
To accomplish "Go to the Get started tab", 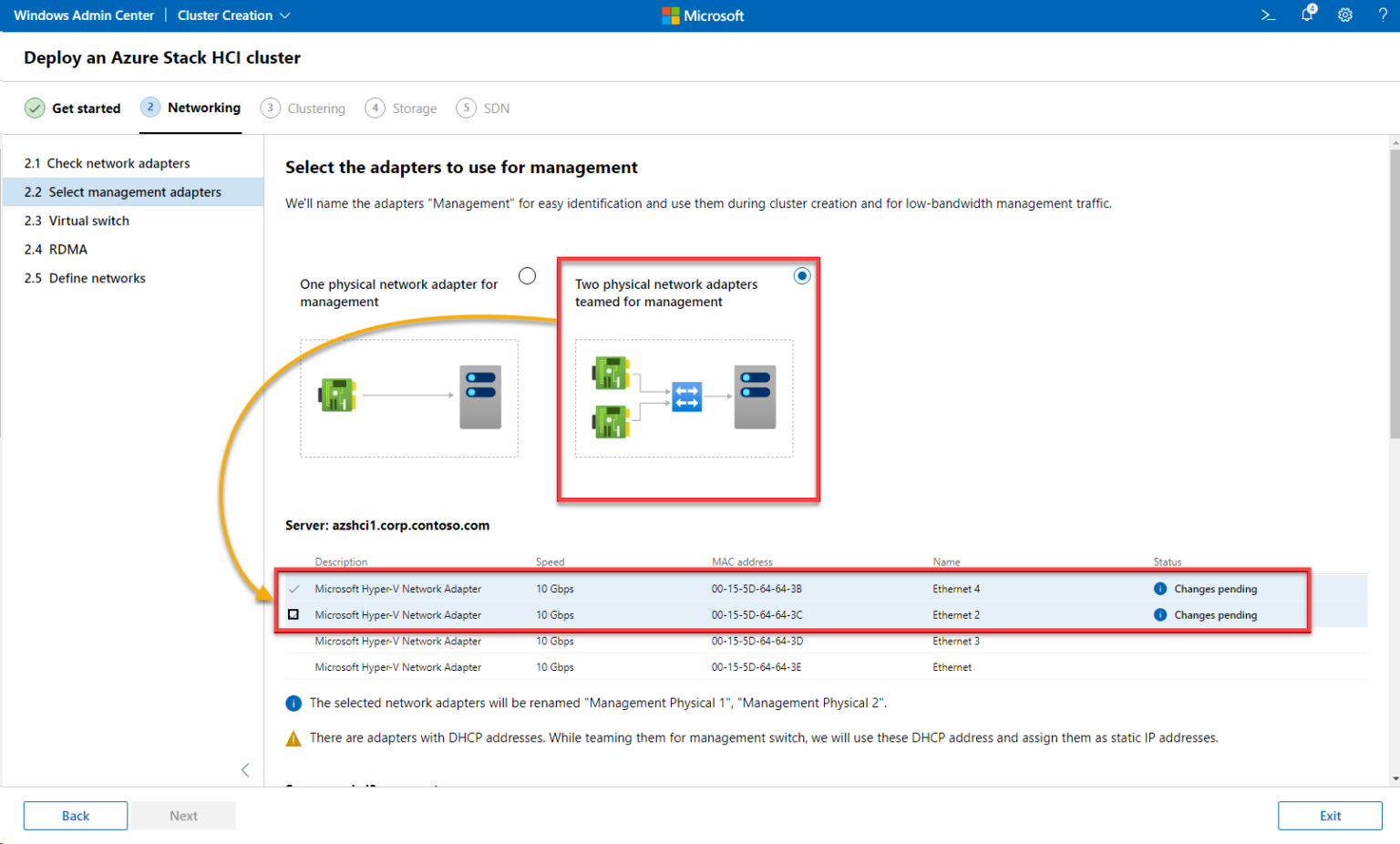I will tap(86, 108).
